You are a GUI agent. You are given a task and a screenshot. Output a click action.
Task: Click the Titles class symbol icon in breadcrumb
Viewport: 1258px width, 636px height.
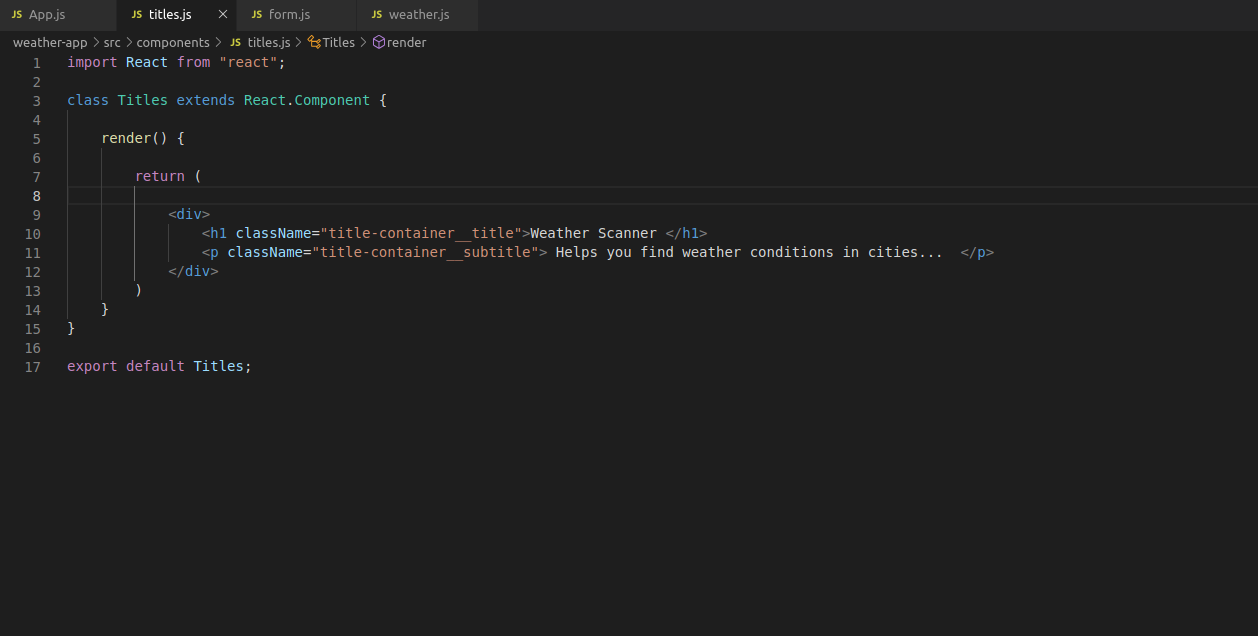314,43
